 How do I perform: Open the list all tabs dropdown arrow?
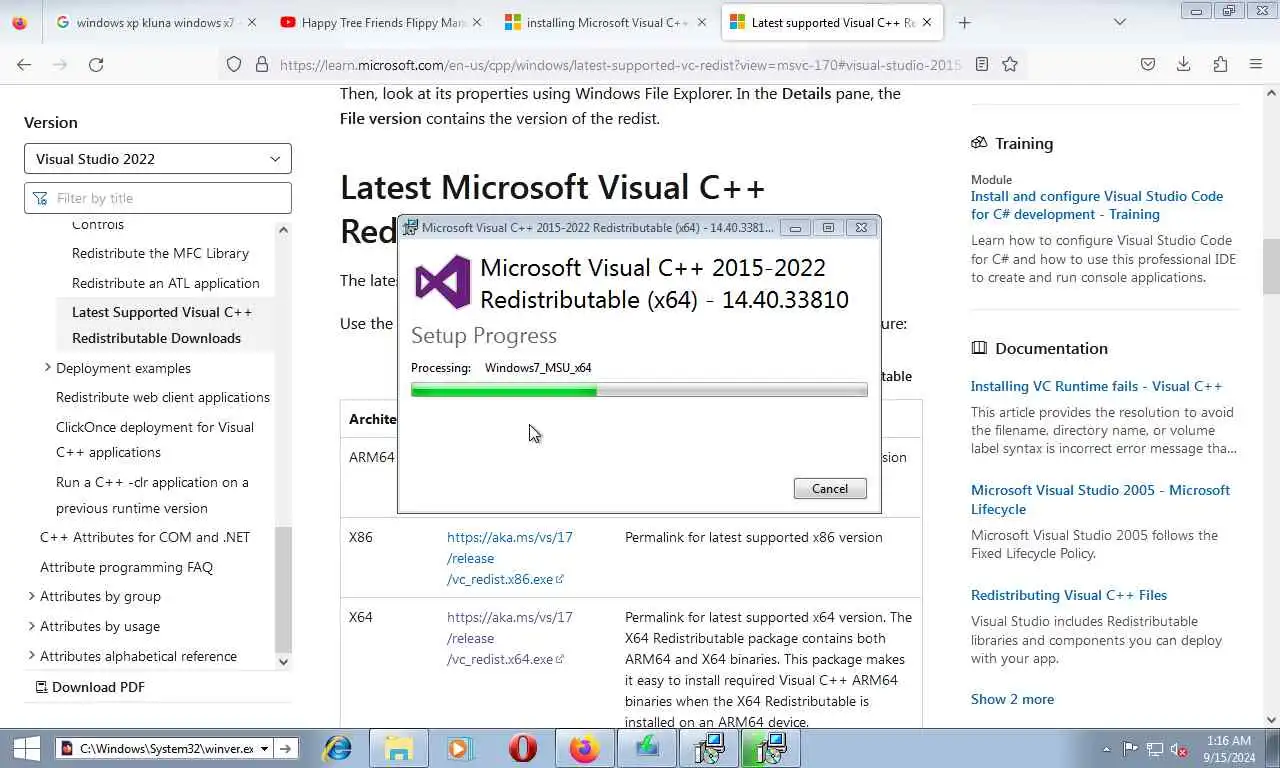point(1119,22)
